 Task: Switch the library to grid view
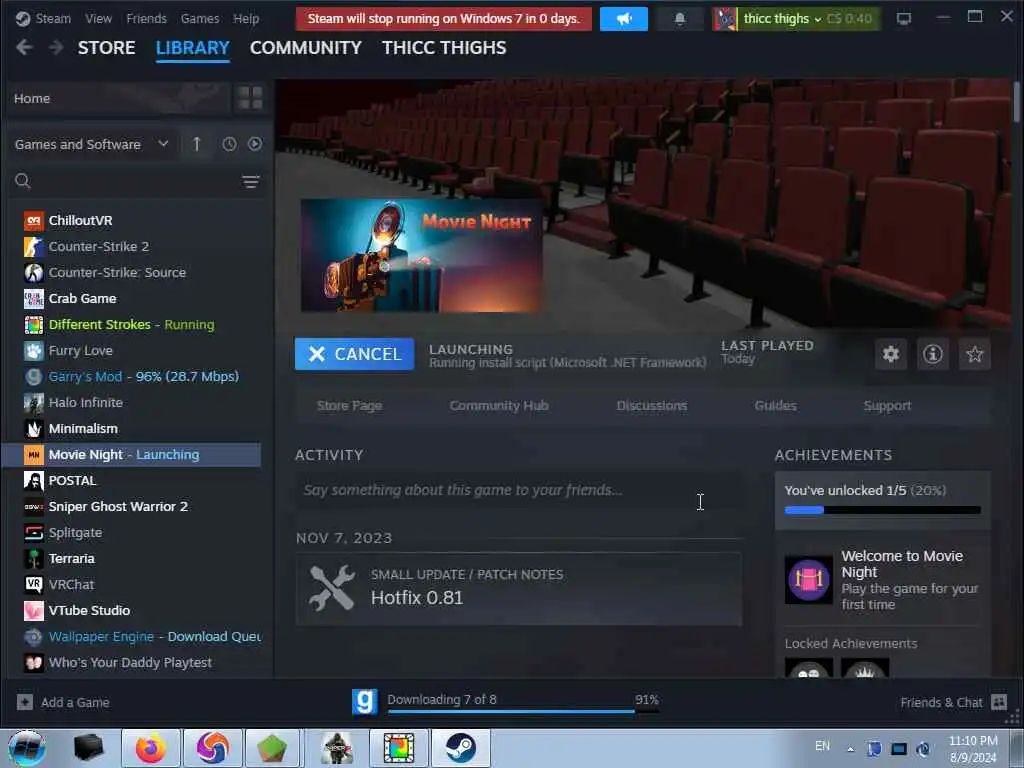tap(250, 98)
